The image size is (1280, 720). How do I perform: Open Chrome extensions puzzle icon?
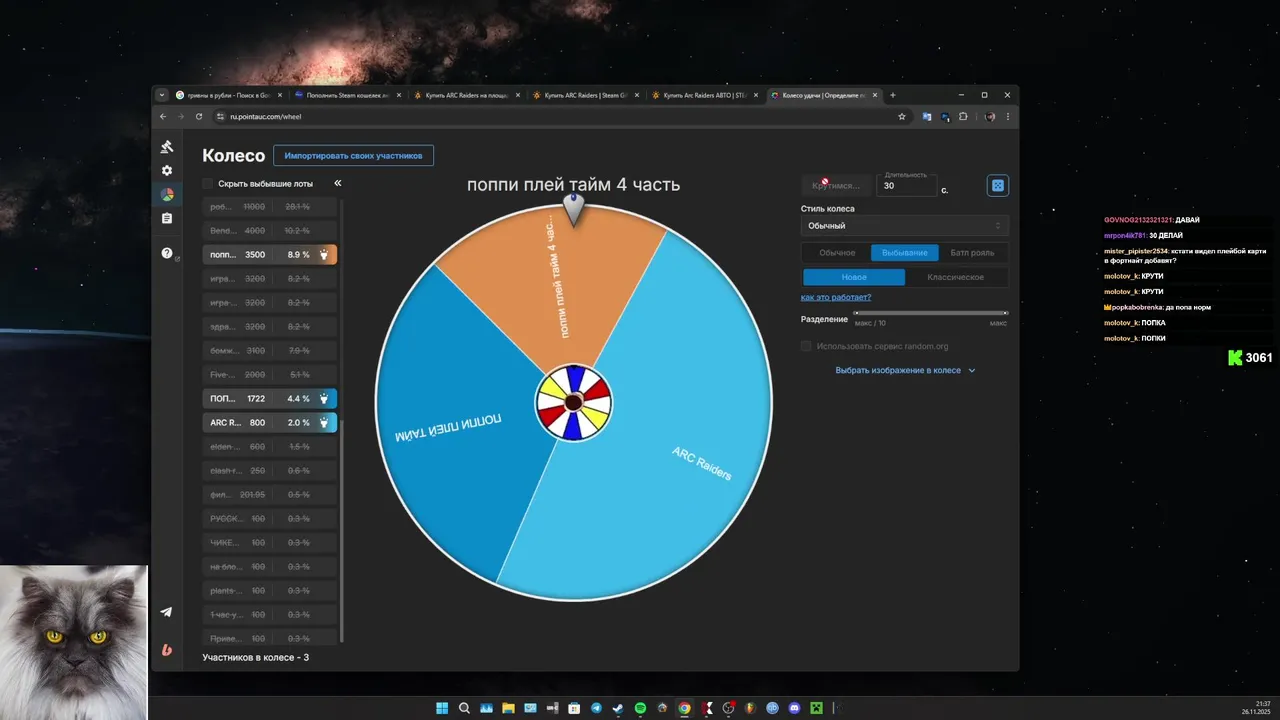963,116
